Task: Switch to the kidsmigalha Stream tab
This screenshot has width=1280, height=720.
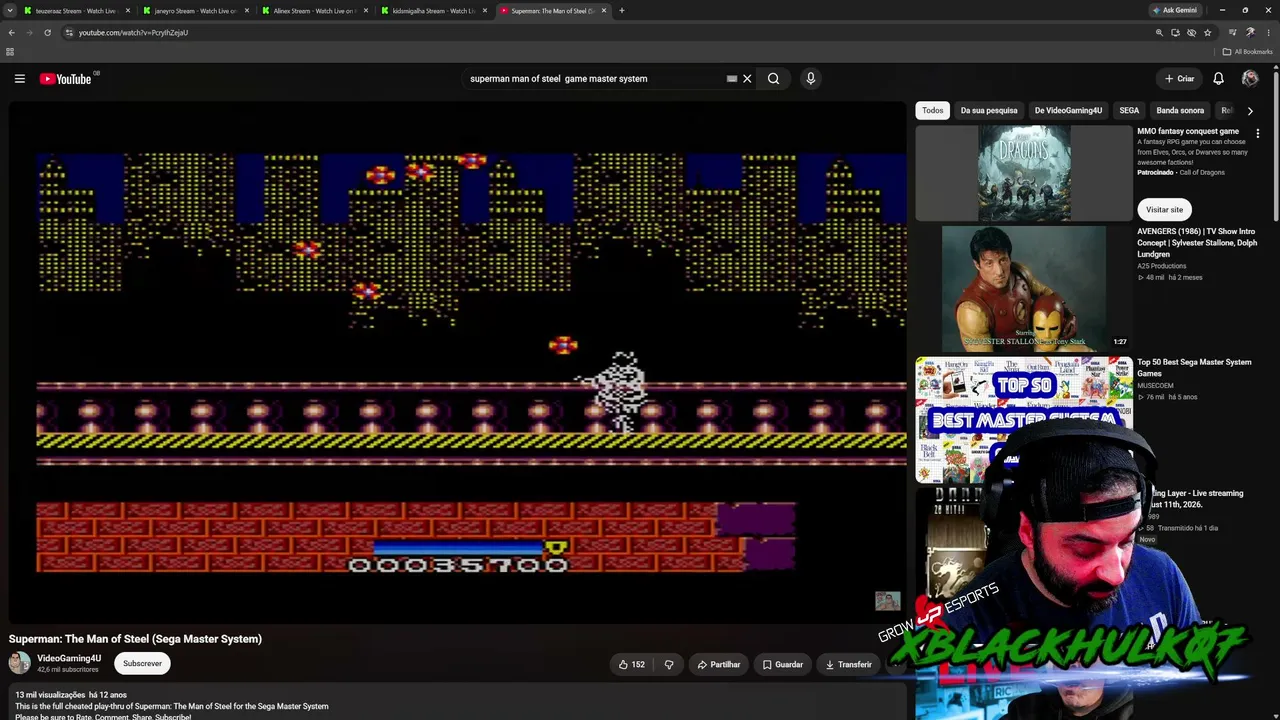Action: tap(434, 11)
